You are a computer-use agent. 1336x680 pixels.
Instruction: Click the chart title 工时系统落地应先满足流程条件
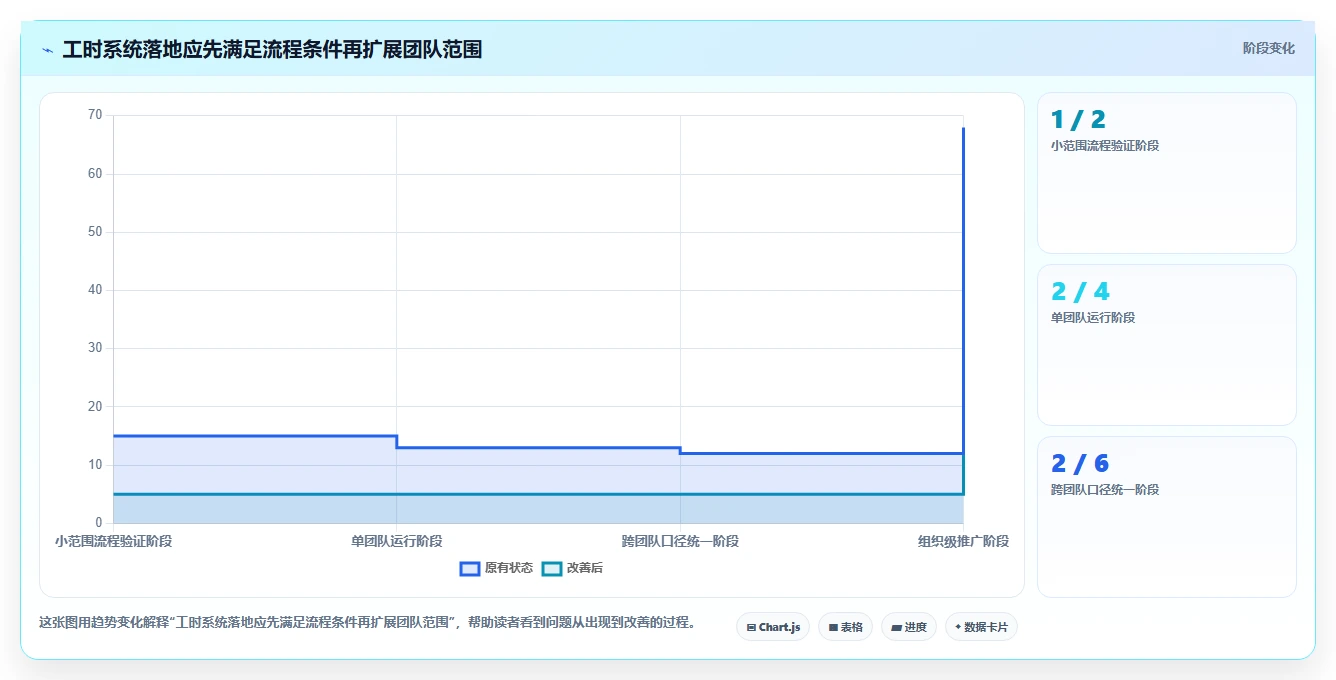coord(273,49)
